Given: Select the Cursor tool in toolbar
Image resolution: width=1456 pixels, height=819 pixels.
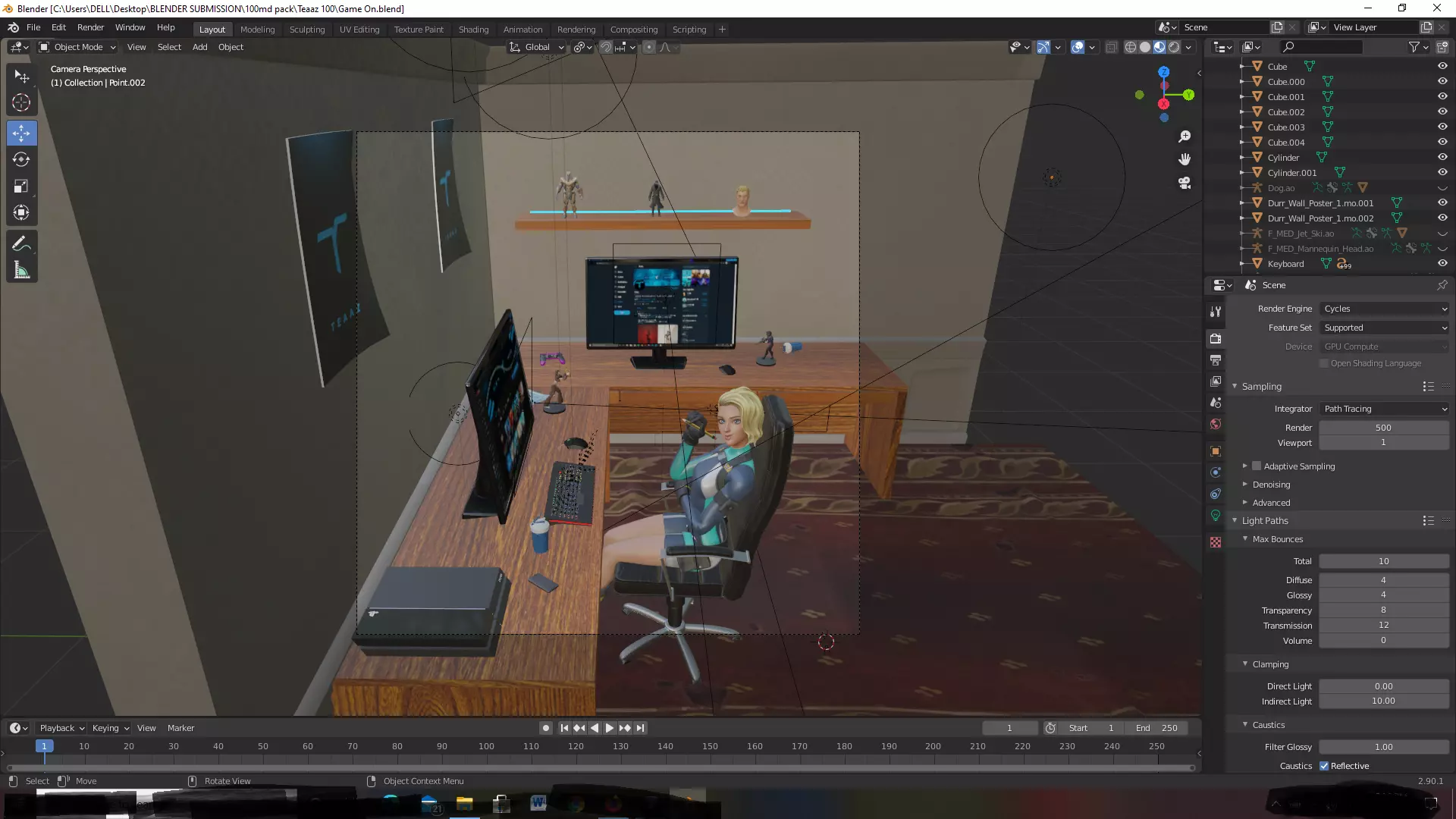Looking at the screenshot, I should click(21, 102).
